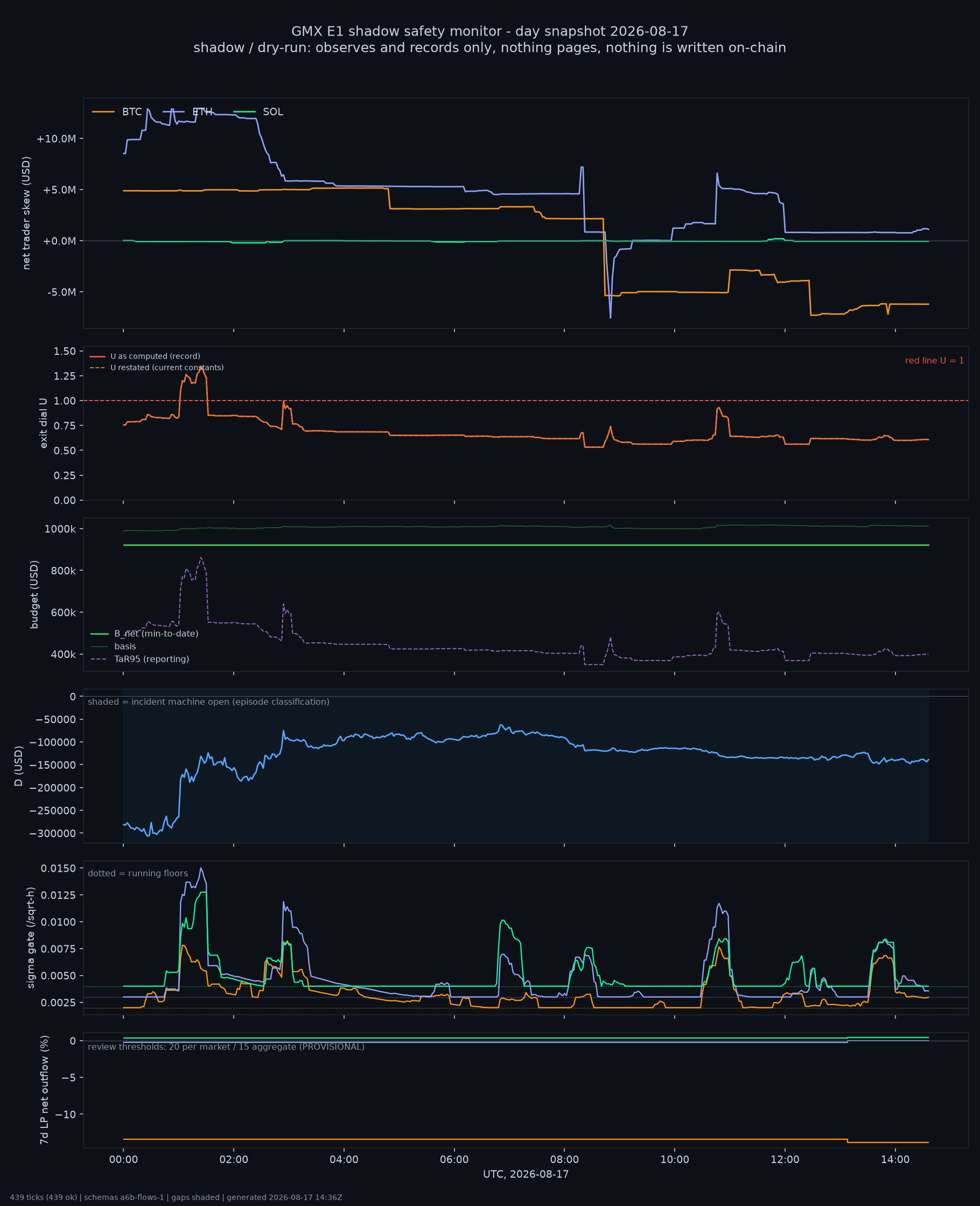Screen dimensions: 980x1206
Task: Click the "−250000" tick label
Action: click(53, 810)
